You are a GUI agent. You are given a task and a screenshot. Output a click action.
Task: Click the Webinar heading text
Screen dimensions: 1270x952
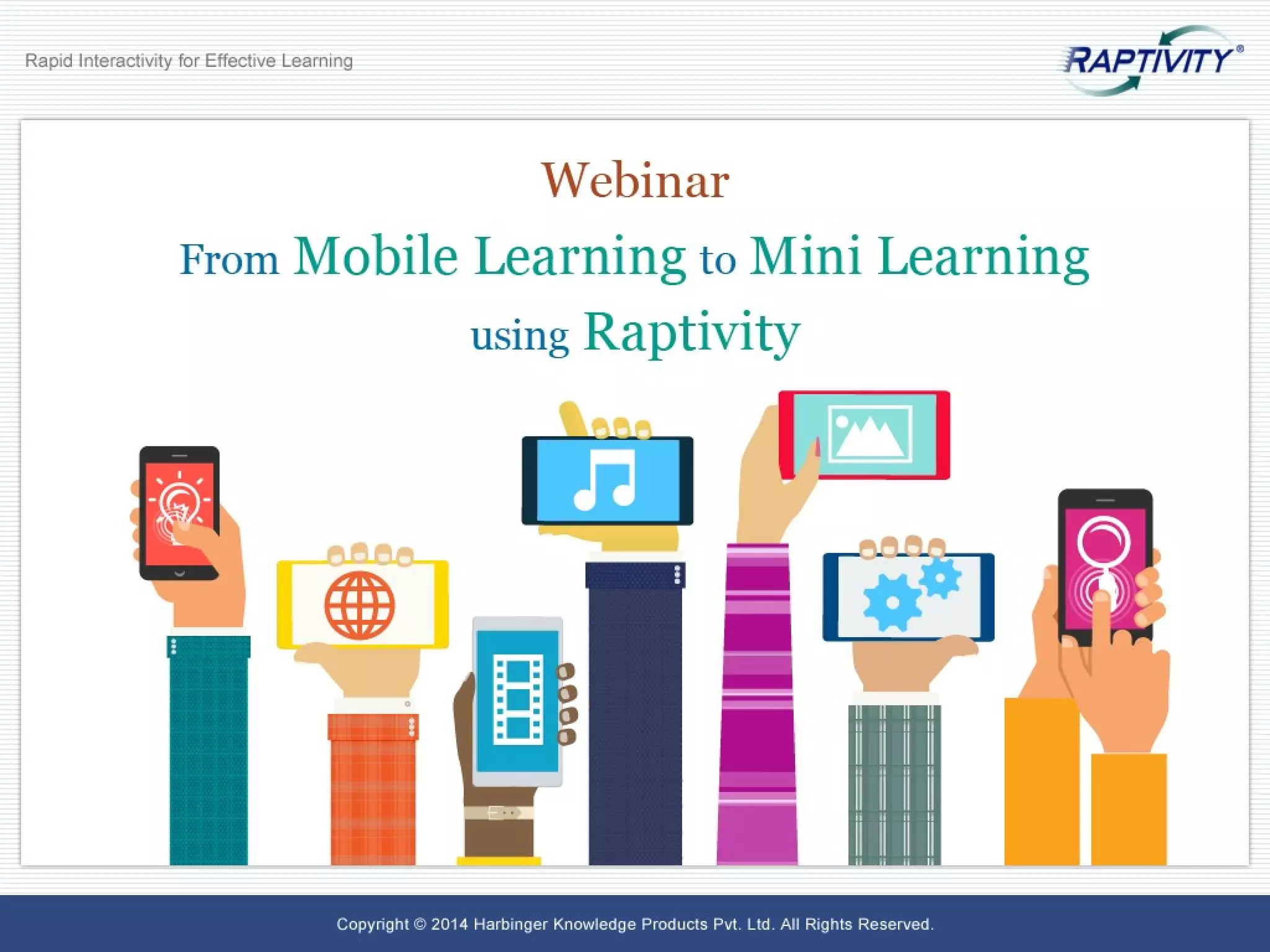click(635, 180)
